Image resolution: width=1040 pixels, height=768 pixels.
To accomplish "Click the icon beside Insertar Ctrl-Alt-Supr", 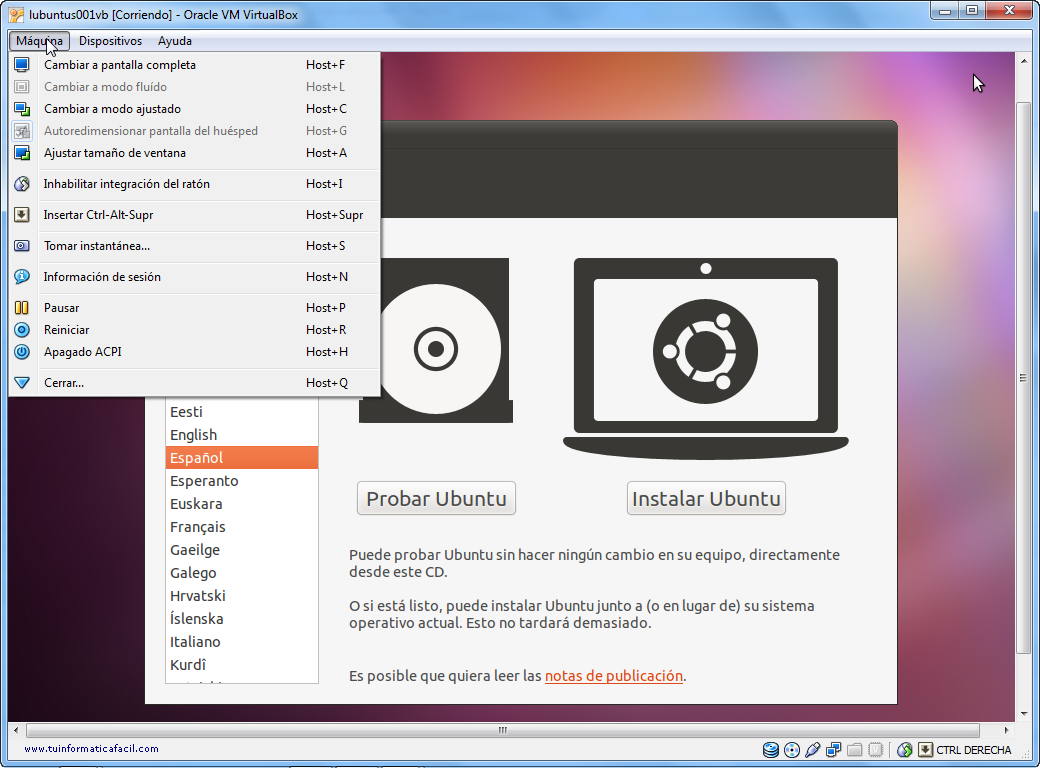I will (x=22, y=215).
